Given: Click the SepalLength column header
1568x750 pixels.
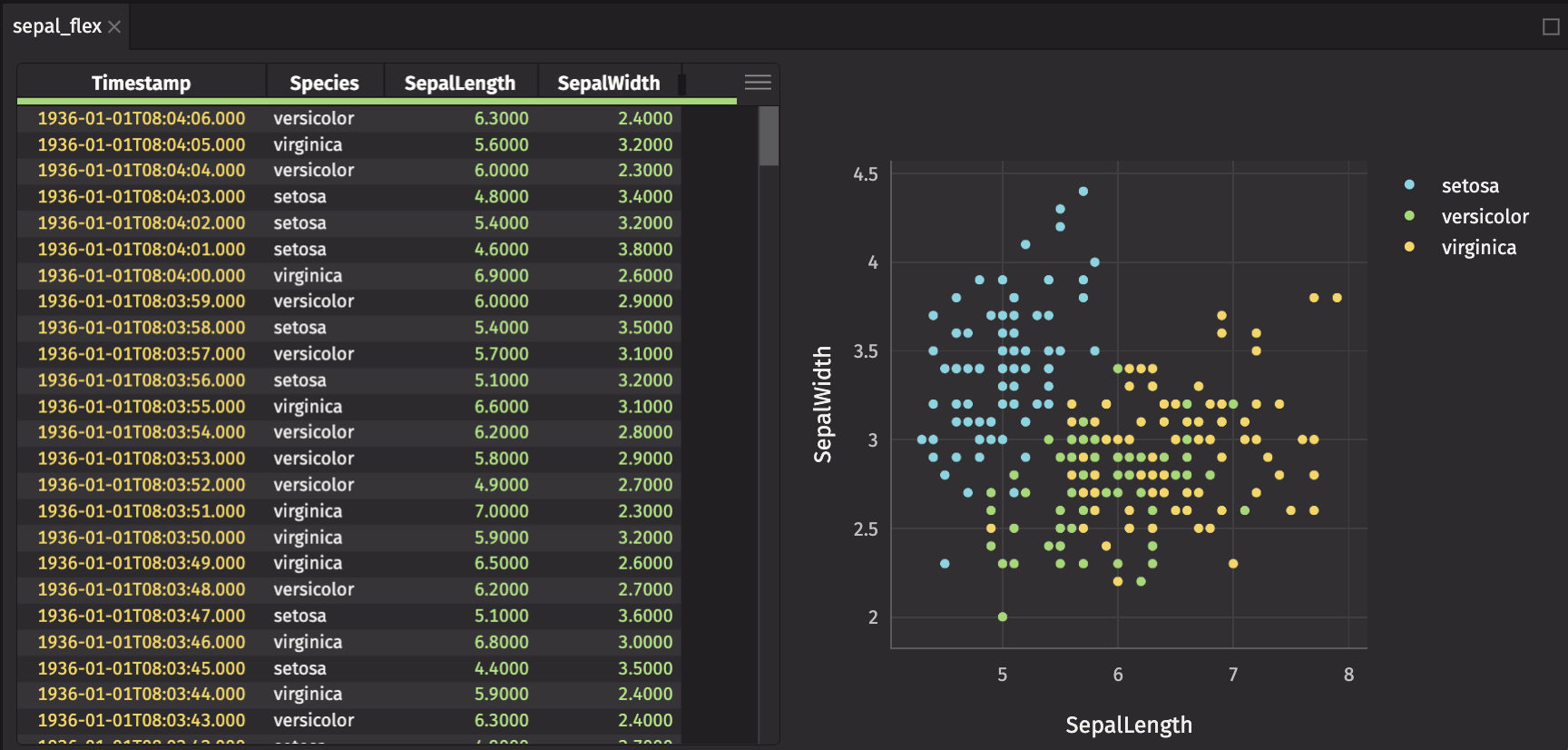Looking at the screenshot, I should click(x=459, y=84).
